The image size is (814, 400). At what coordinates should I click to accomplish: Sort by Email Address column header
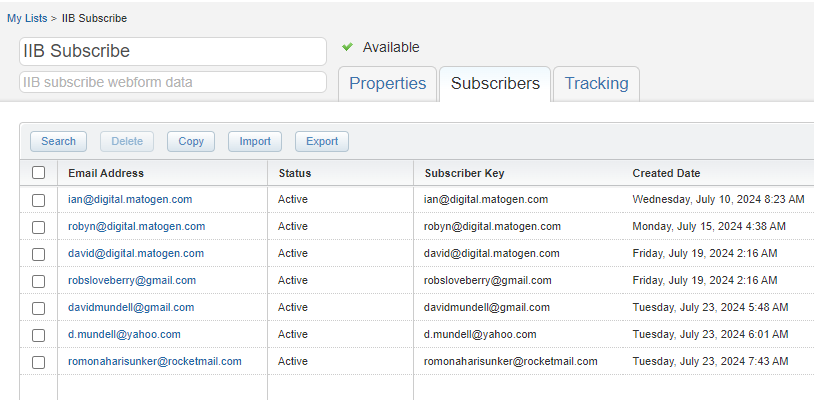click(x=106, y=173)
